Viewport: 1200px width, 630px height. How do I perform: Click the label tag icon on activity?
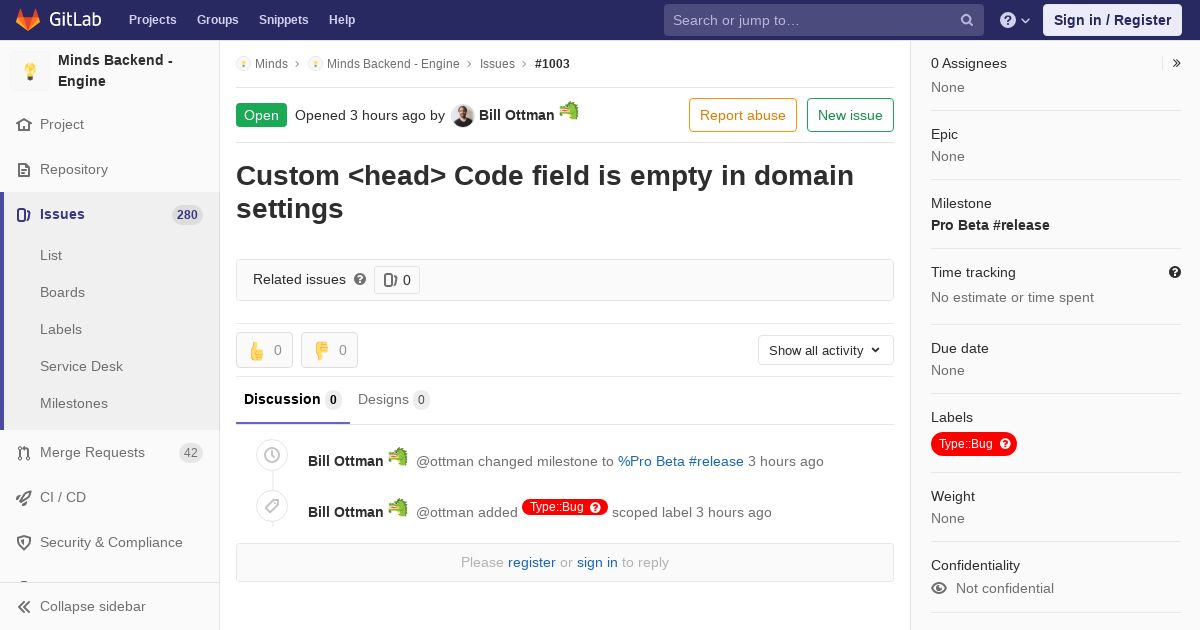[271, 506]
